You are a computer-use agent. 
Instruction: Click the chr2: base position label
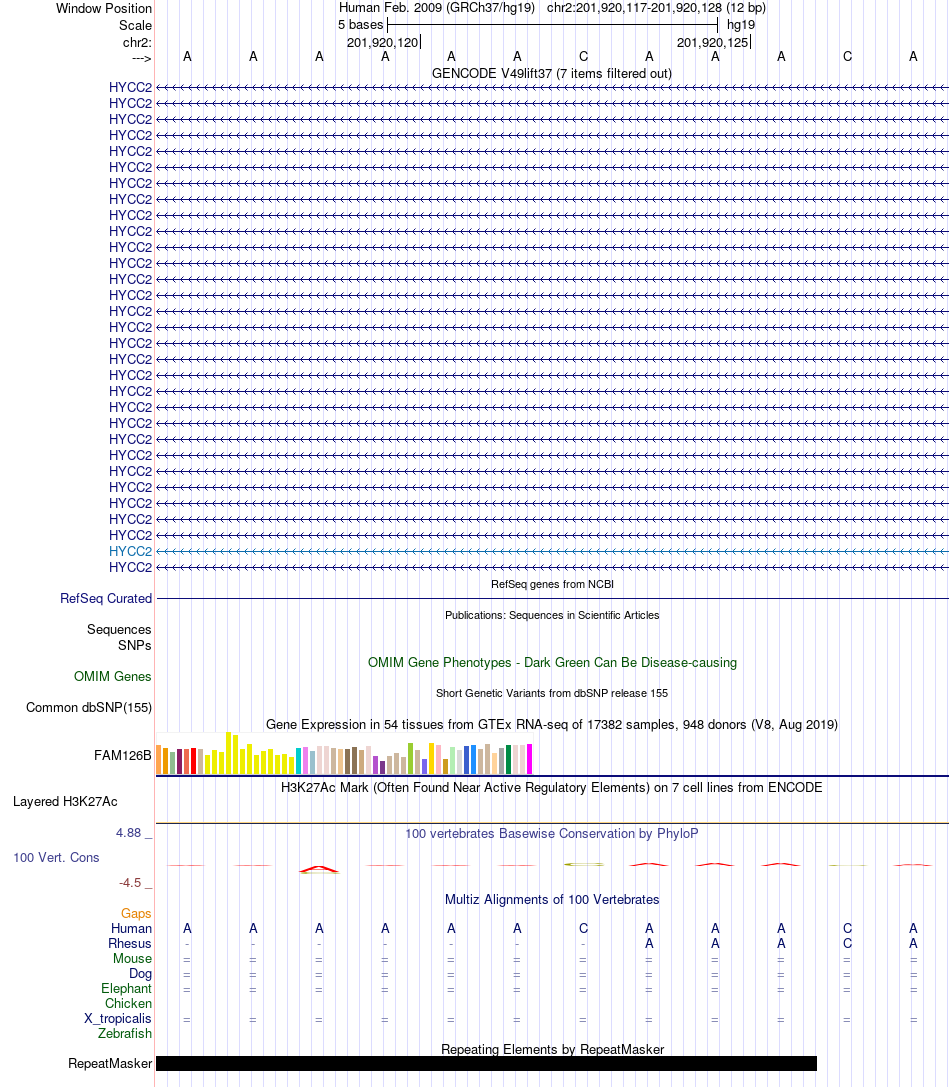137,42
